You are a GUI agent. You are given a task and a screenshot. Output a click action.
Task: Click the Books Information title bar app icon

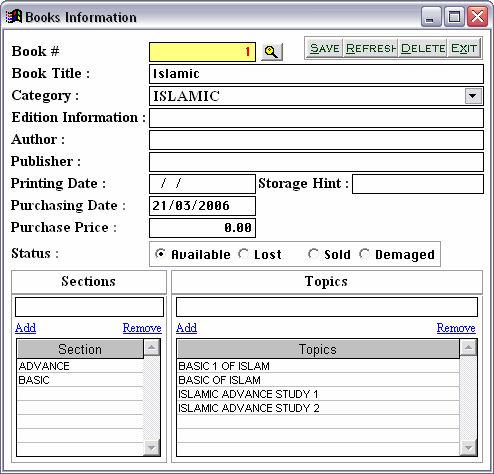point(14,17)
